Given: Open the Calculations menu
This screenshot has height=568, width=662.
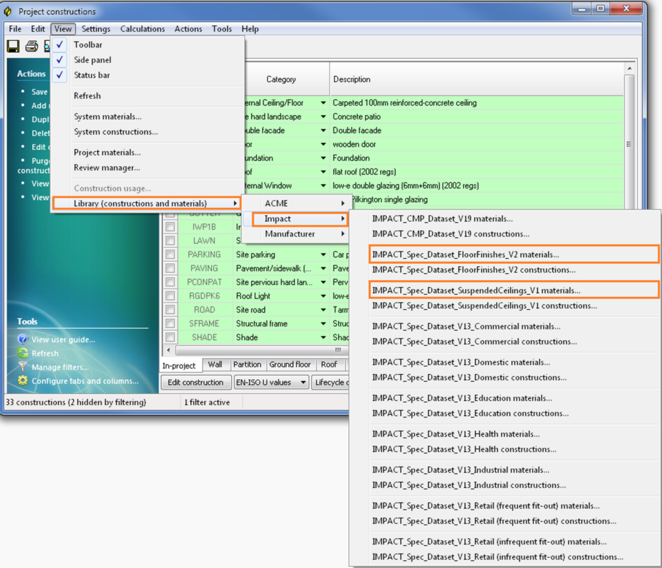Looking at the screenshot, I should (142, 29).
